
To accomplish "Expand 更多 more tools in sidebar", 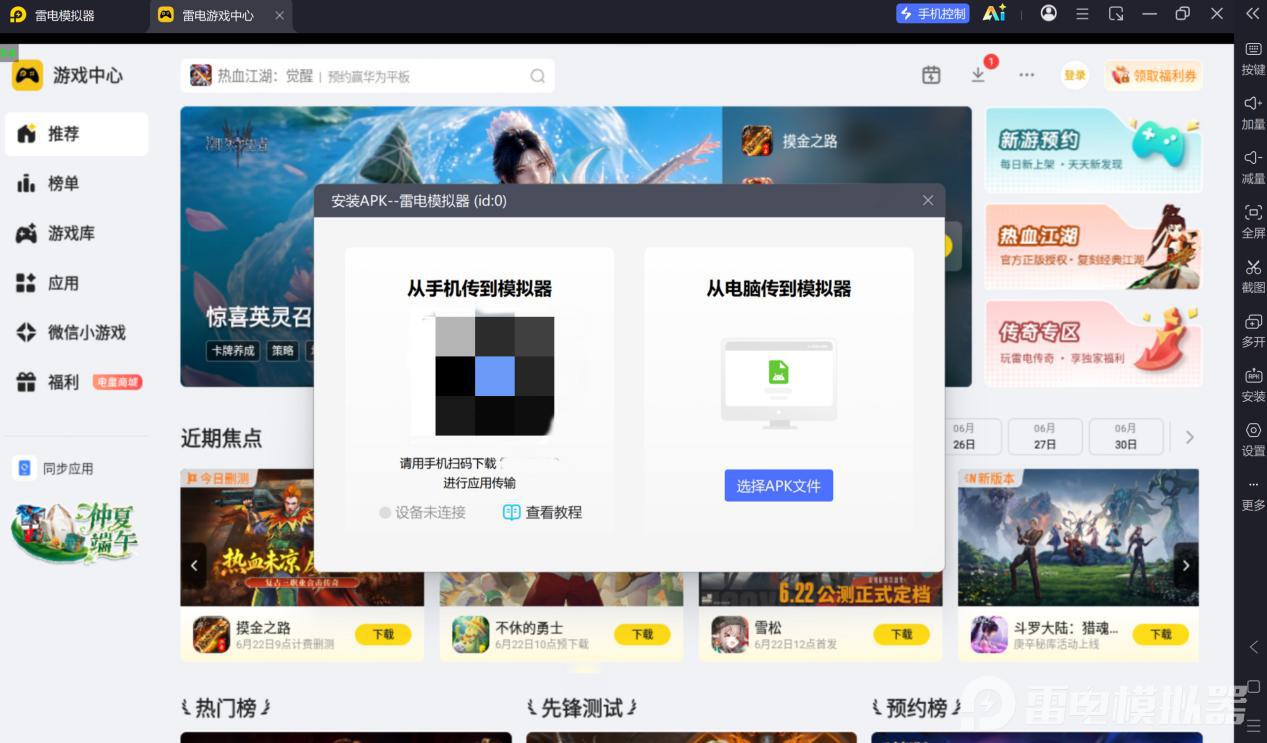I will 1253,485.
